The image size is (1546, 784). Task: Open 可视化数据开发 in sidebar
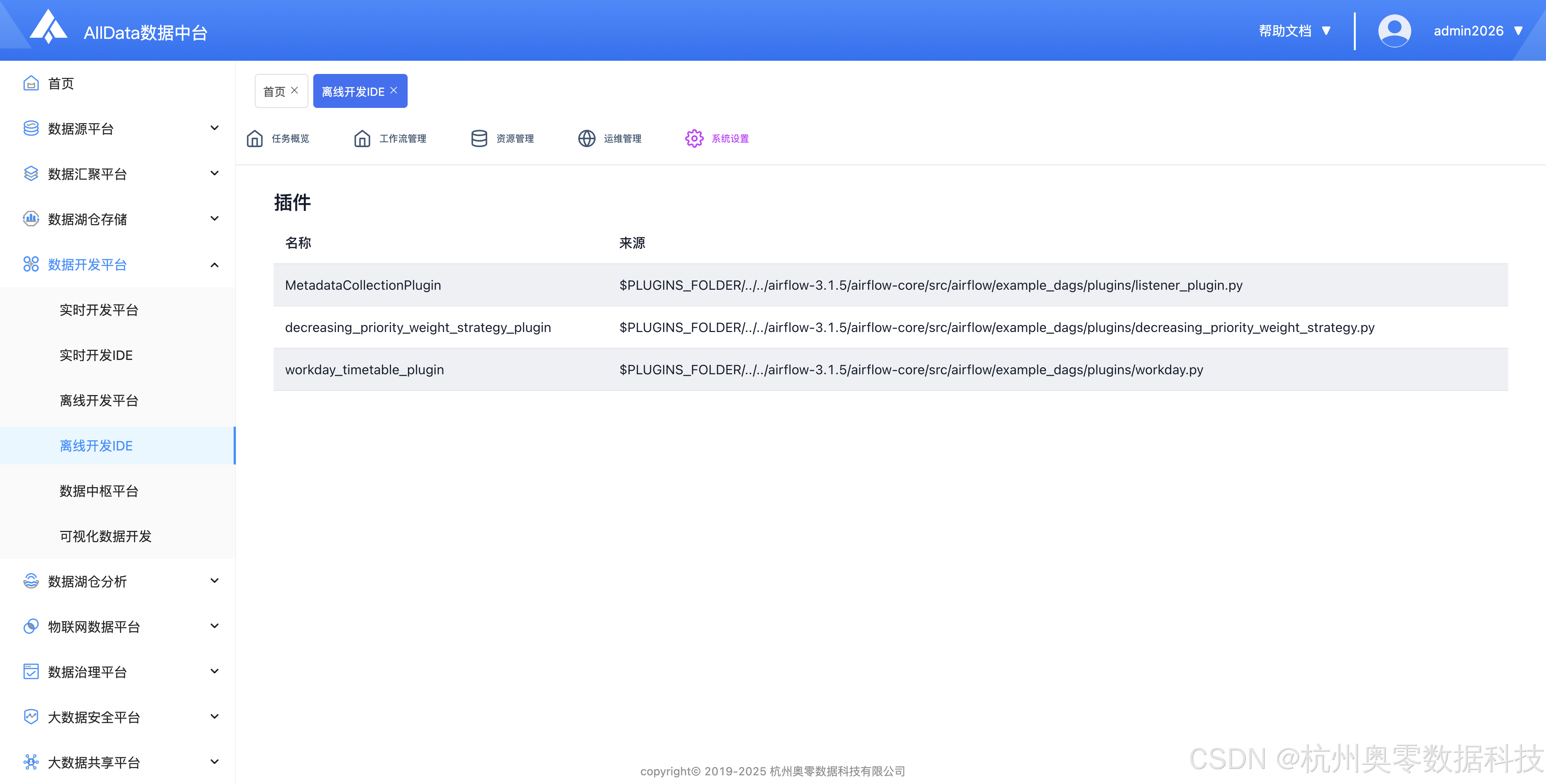pos(106,536)
